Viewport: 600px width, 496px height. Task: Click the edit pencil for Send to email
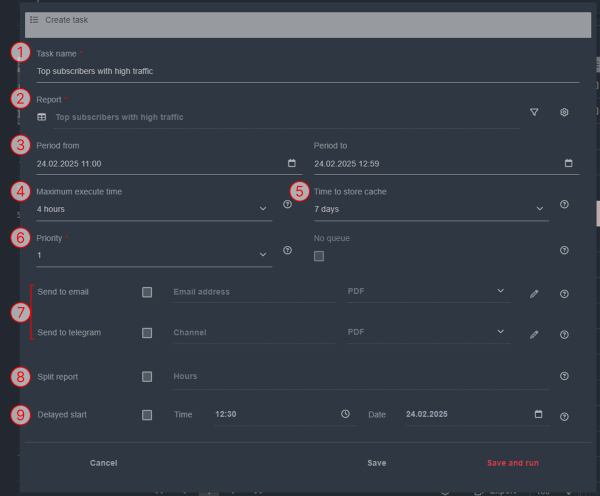(534, 294)
